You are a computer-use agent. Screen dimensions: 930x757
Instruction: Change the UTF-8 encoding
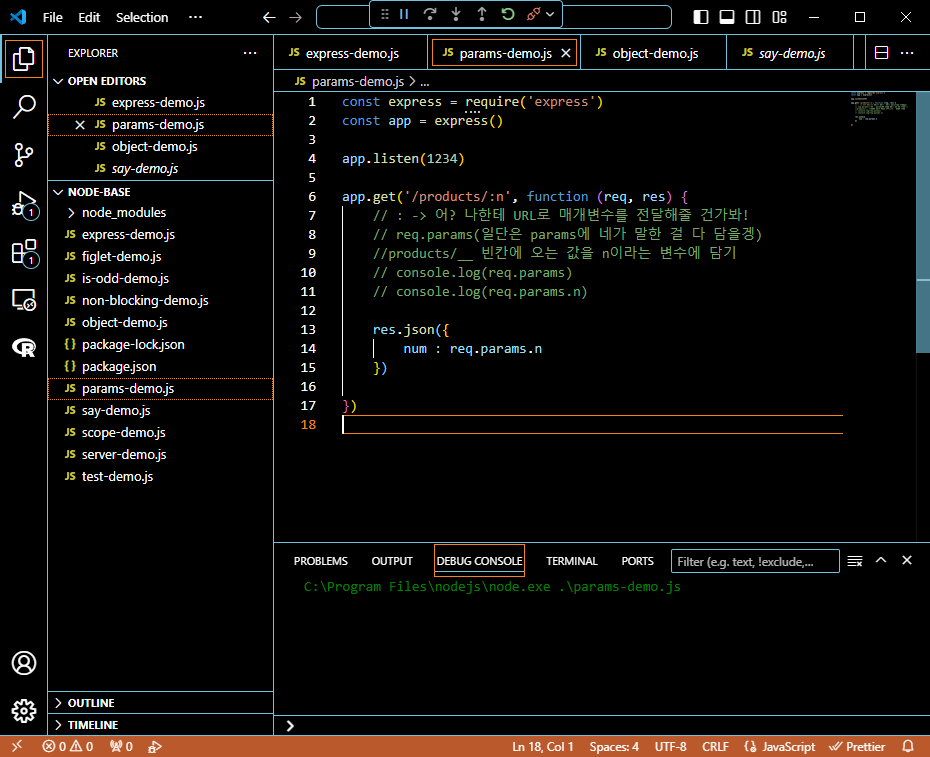point(670,746)
